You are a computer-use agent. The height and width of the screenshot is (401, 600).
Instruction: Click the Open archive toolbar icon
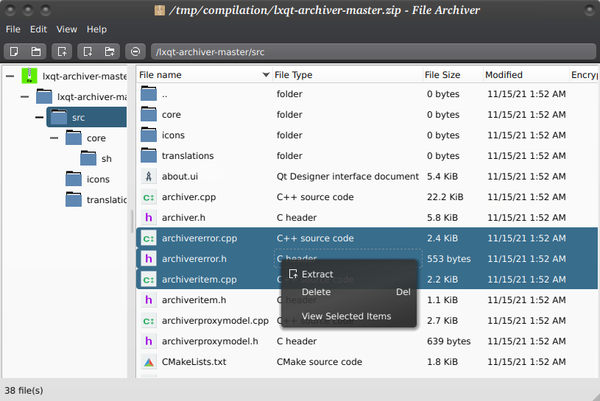point(36,51)
